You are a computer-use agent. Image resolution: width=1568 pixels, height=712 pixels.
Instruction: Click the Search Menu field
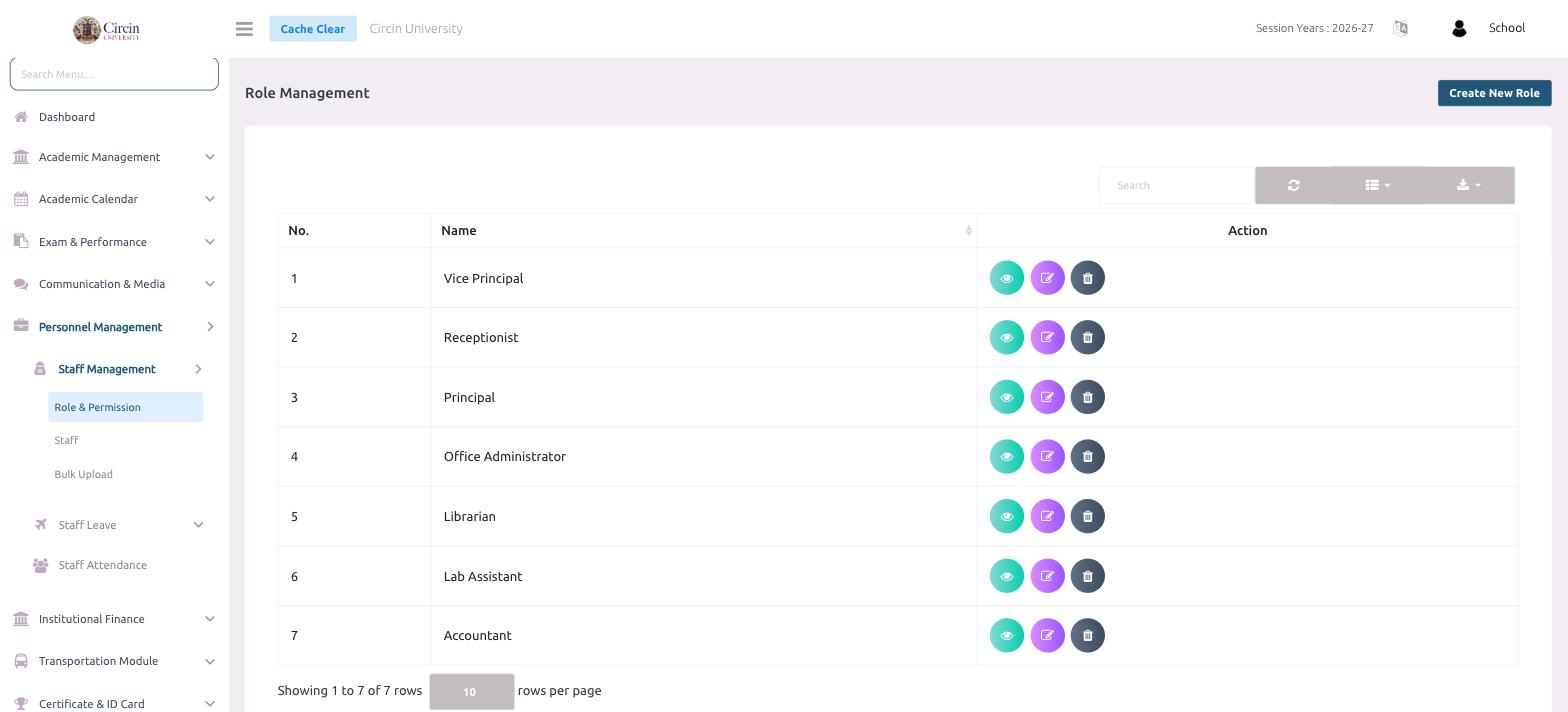point(114,74)
